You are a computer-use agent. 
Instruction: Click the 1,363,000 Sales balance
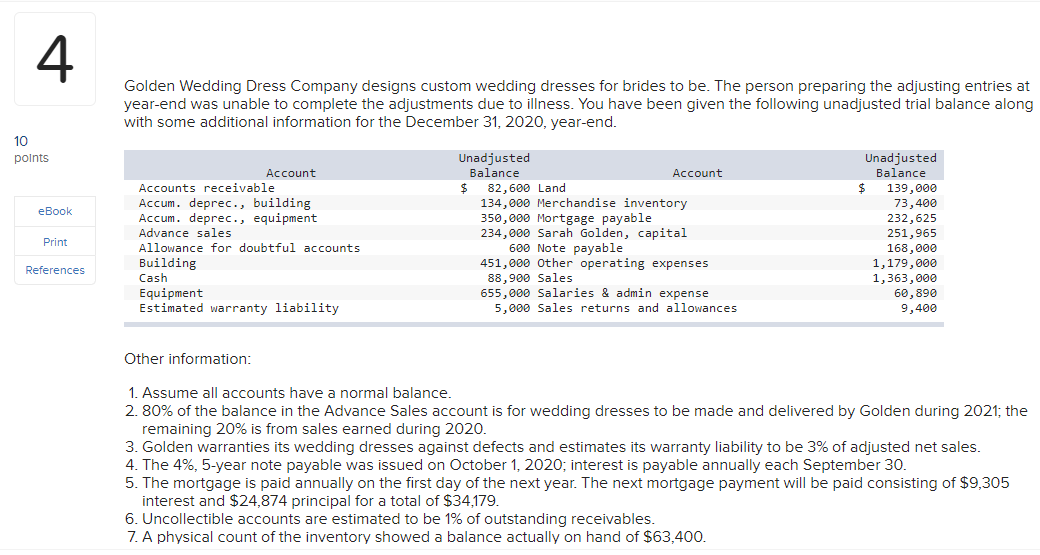[x=905, y=278]
